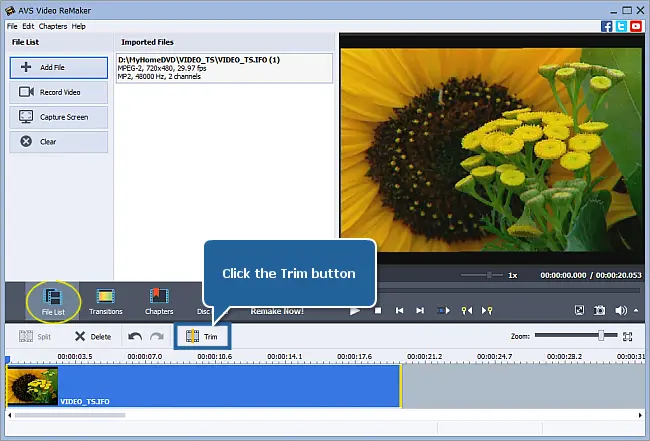Undo the last action
Screen dimensions: 650x441
135,337
